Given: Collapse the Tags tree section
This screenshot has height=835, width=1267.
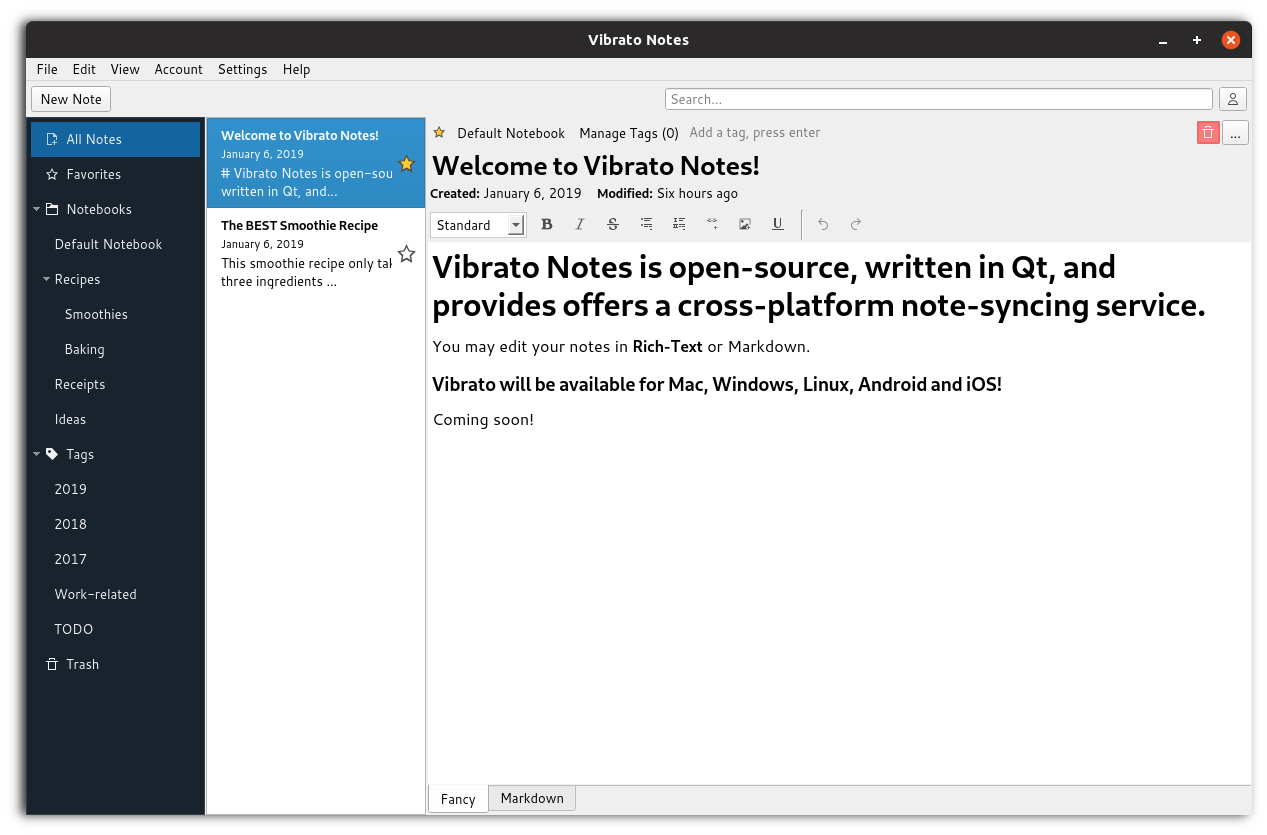Looking at the screenshot, I should coord(37,454).
